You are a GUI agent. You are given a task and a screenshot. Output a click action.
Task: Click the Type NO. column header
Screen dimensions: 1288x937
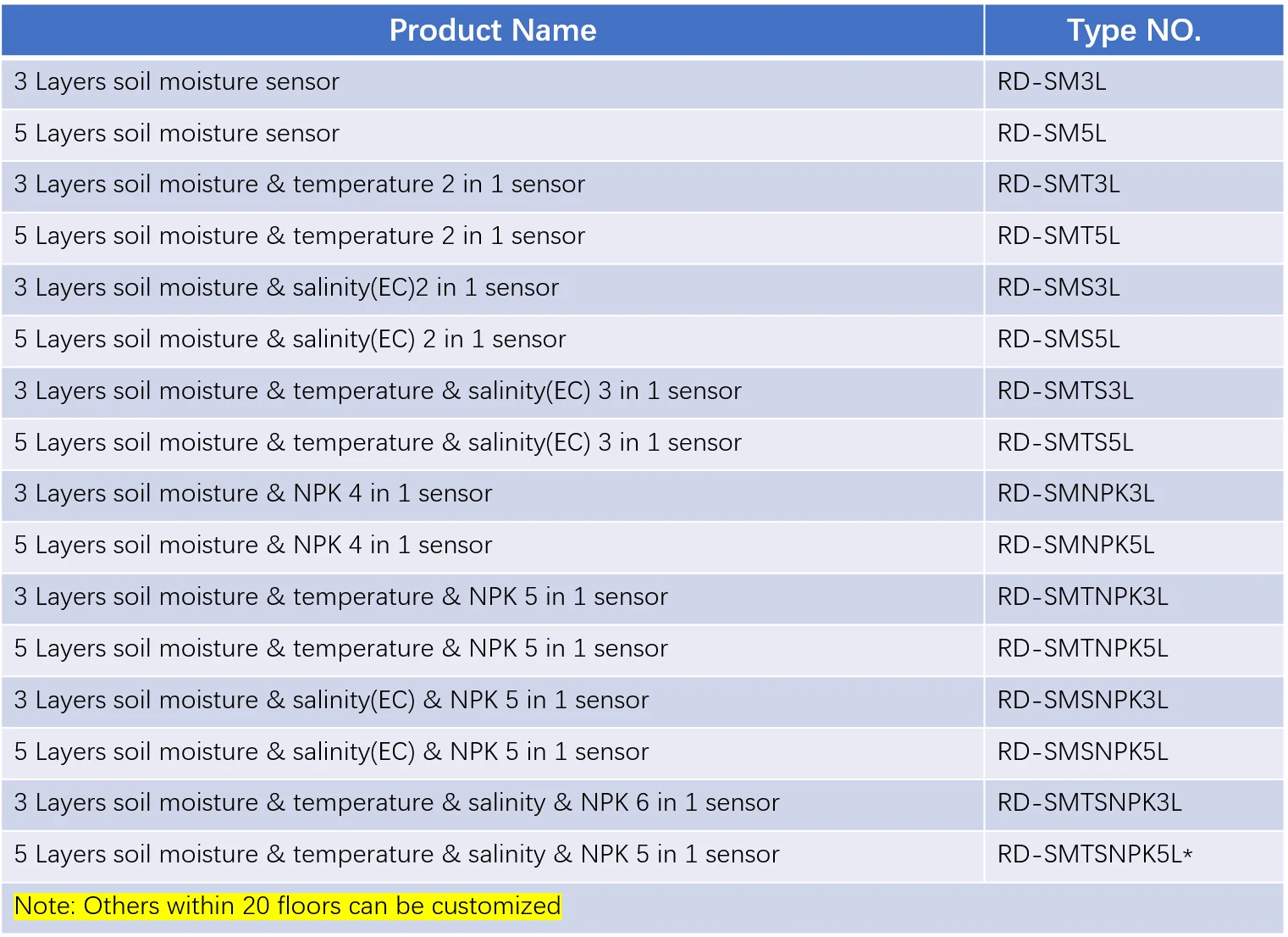tap(1133, 30)
